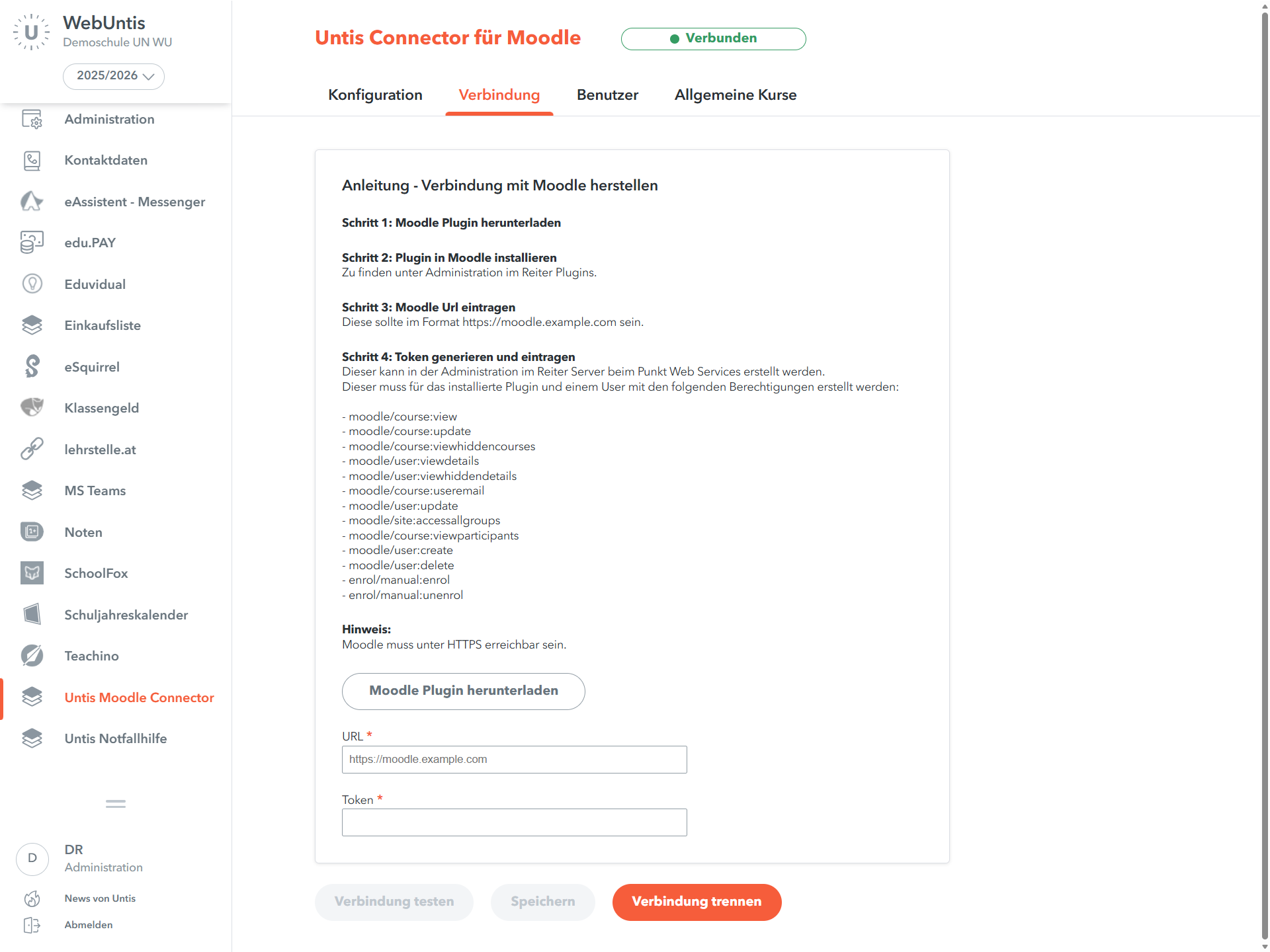This screenshot has width=1270, height=952.
Task: Select the lehrstelle.at link icon
Action: pyautogui.click(x=32, y=450)
